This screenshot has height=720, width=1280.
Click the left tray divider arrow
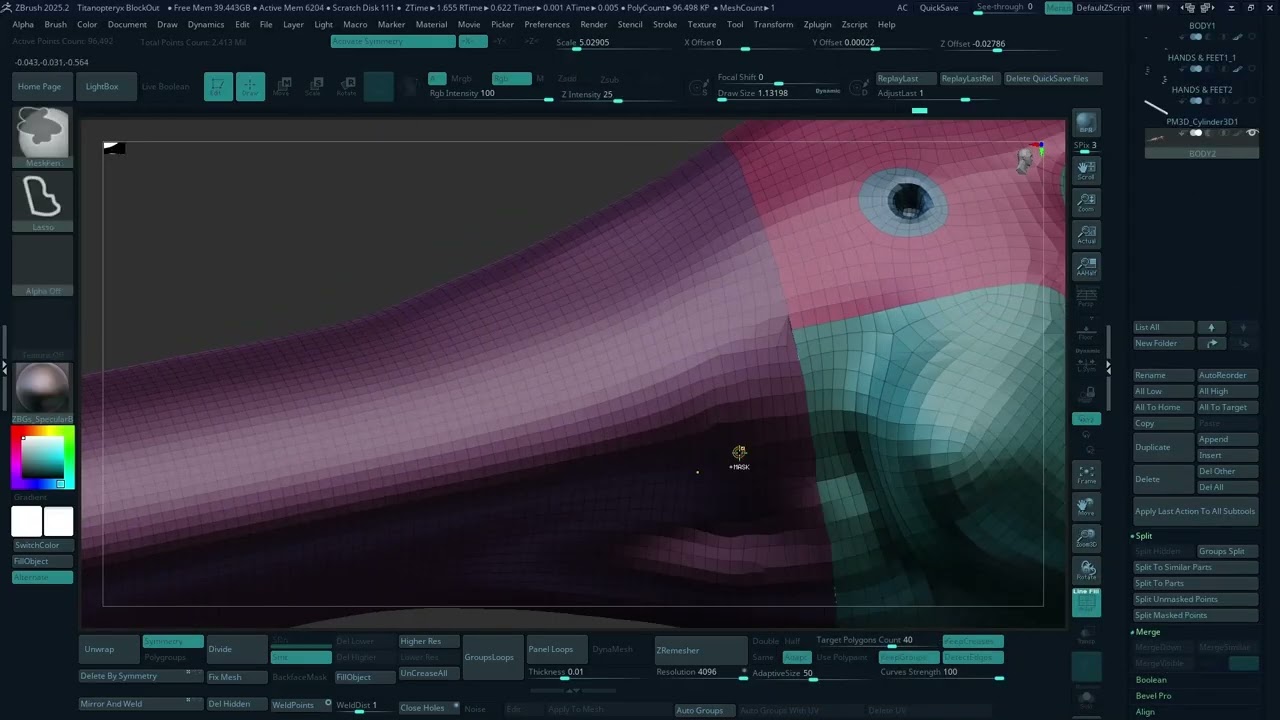pos(4,367)
